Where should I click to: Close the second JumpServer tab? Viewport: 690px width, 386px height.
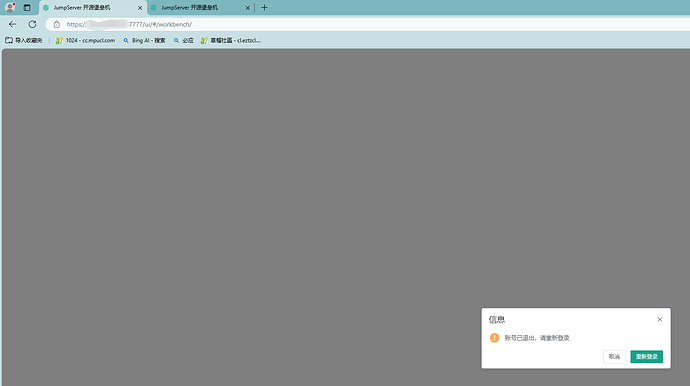[x=247, y=8]
